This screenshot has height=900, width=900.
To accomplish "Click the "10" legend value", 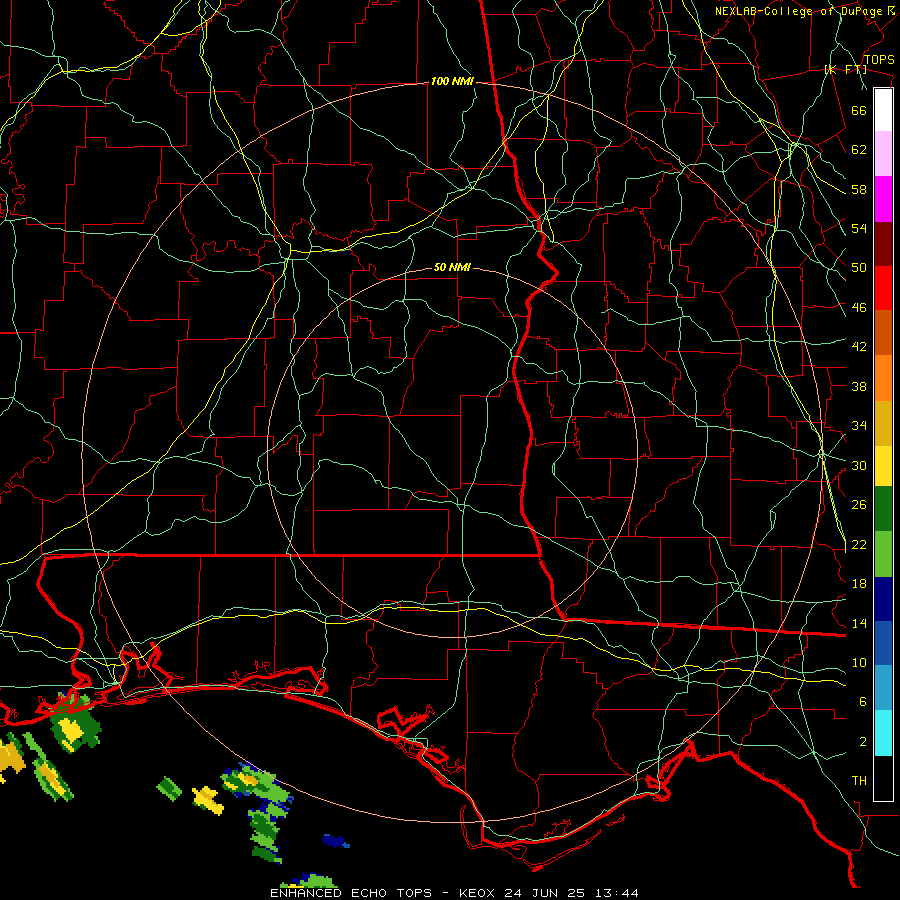I will 859,663.
